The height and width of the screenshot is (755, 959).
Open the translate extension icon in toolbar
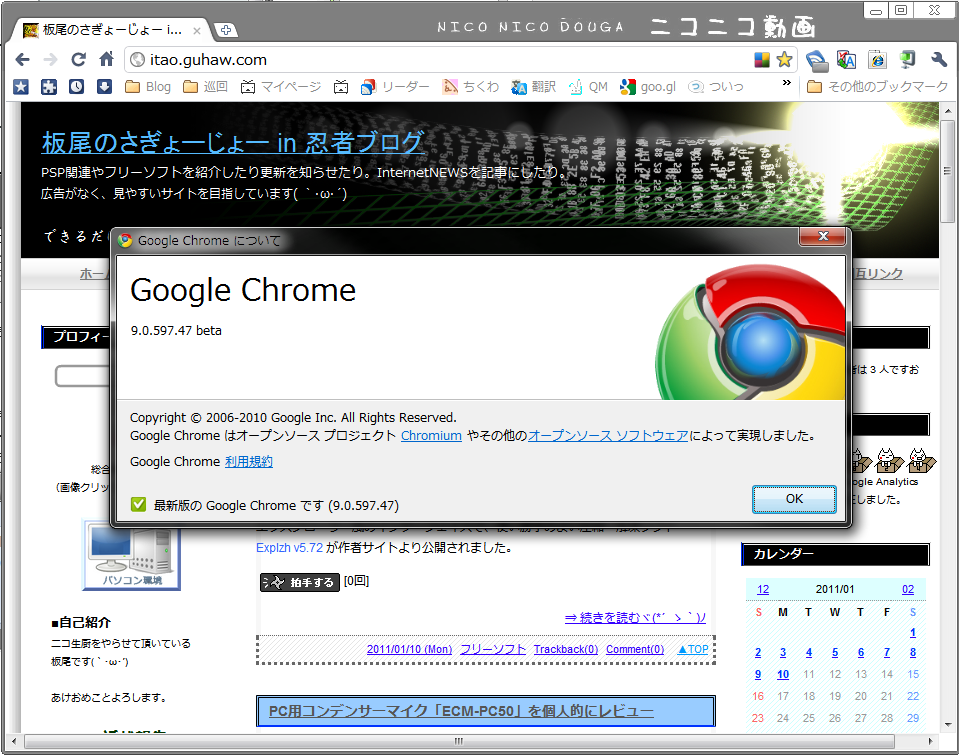pyautogui.click(x=846, y=60)
